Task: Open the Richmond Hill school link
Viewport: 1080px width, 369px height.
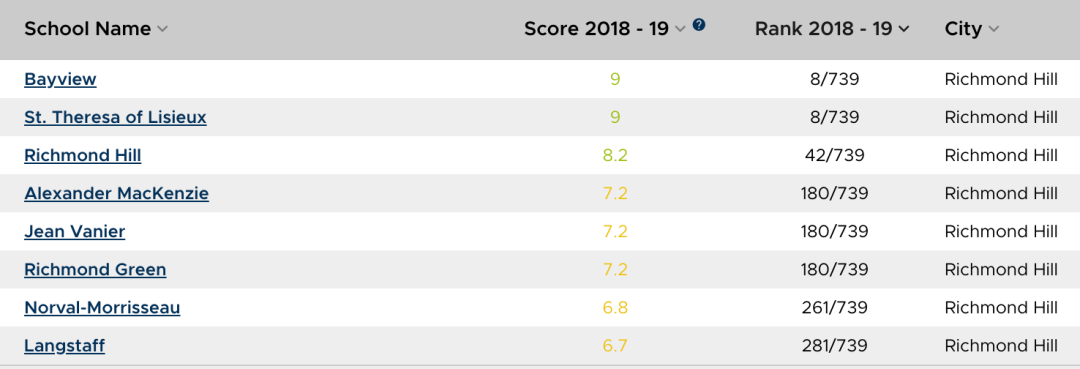Action: (x=83, y=156)
